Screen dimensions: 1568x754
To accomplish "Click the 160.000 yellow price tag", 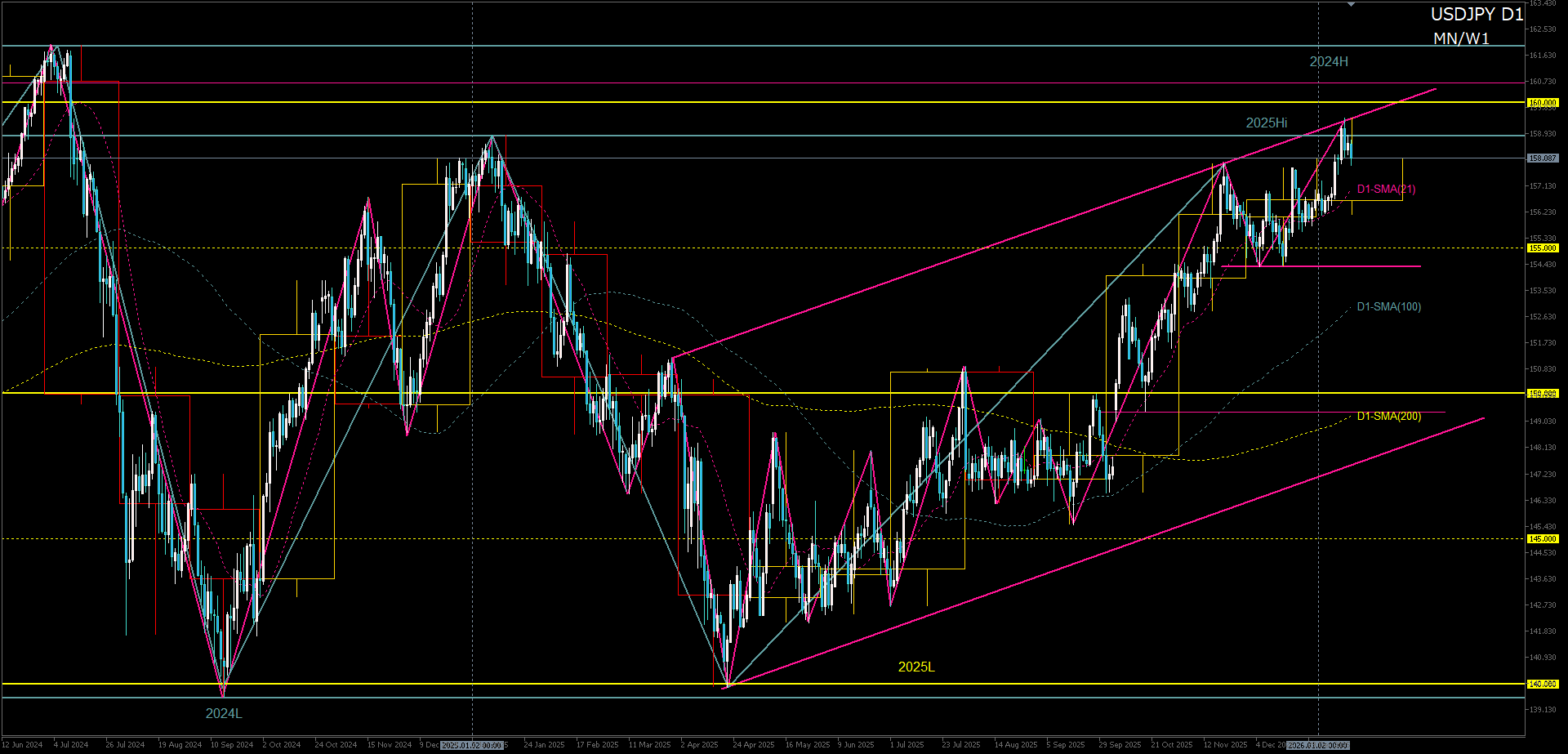I will (x=1543, y=103).
